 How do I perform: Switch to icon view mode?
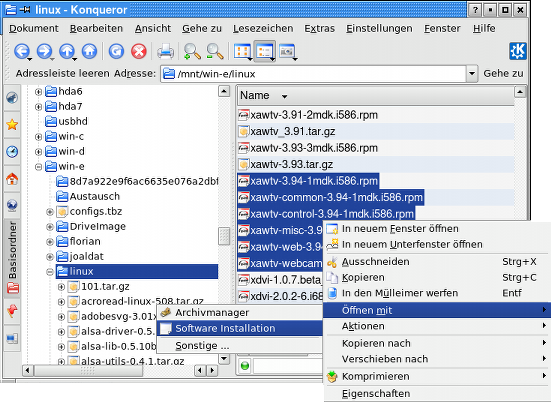pos(242,52)
